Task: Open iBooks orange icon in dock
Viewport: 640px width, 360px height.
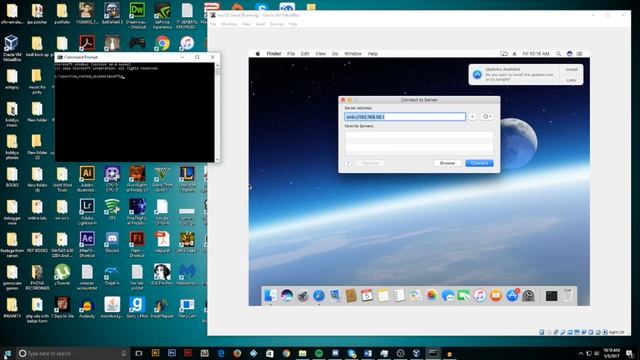Action: pyautogui.click(x=496, y=296)
